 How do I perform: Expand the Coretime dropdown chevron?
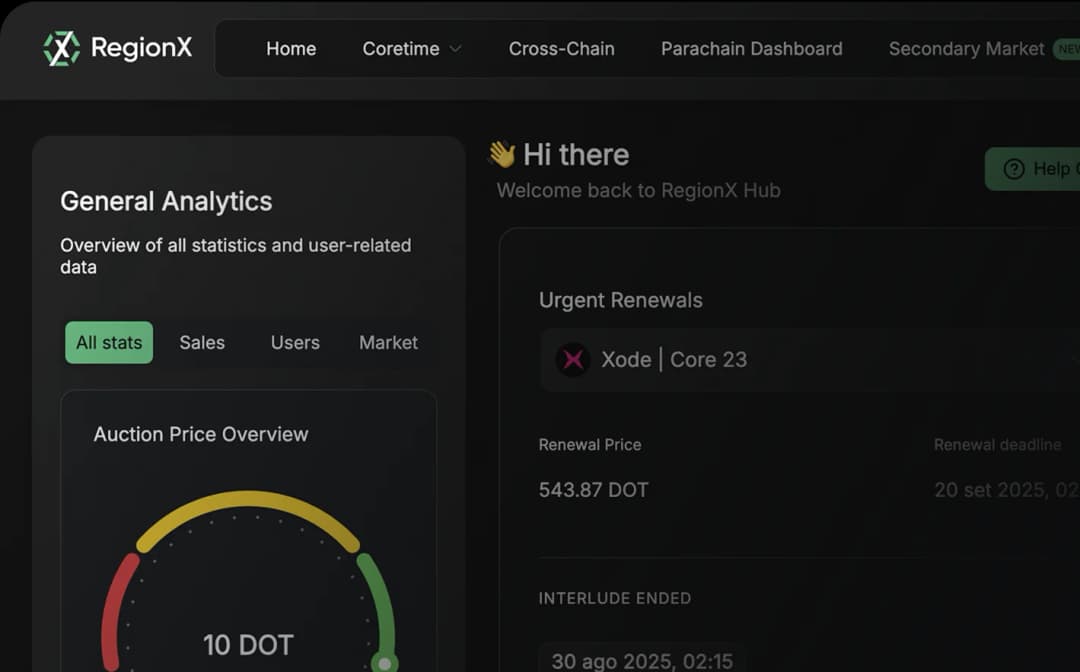(x=456, y=49)
